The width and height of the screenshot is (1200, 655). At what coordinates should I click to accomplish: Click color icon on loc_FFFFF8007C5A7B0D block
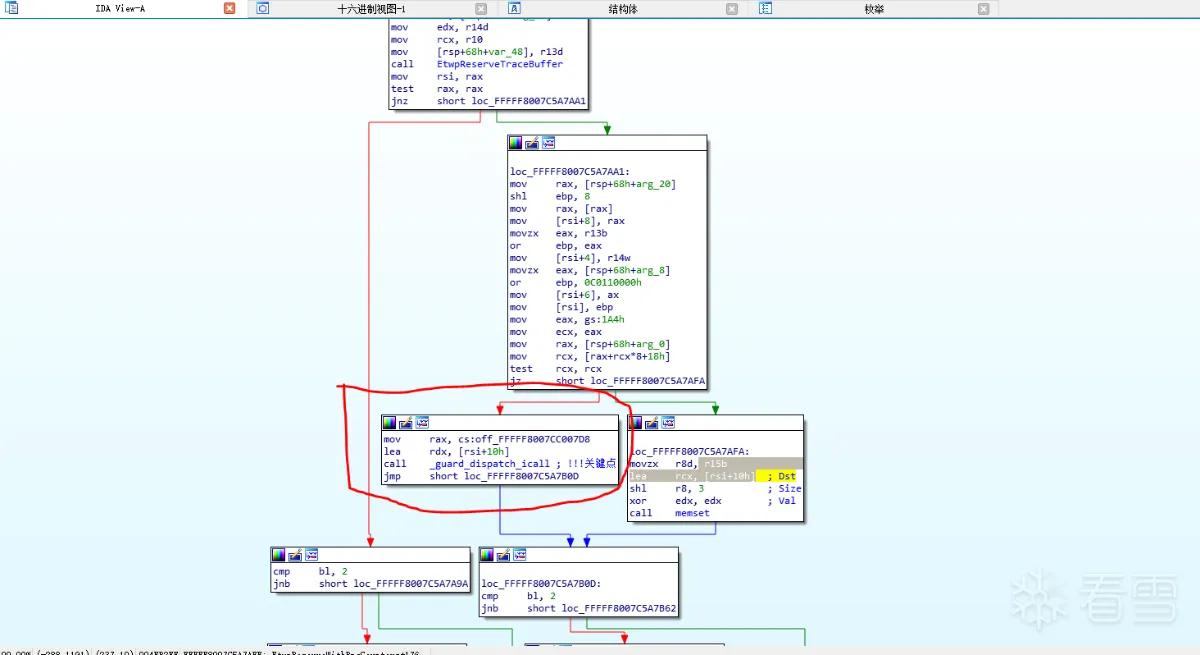point(488,554)
